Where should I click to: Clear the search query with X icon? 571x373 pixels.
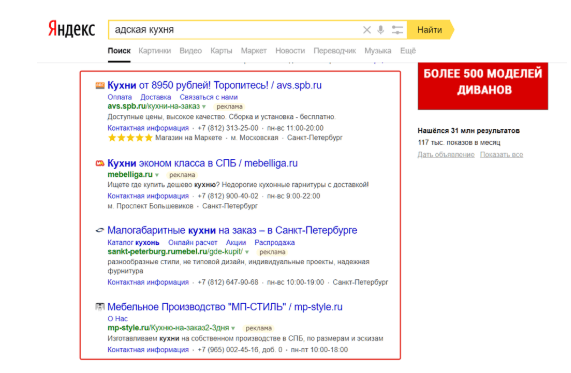tap(367, 30)
